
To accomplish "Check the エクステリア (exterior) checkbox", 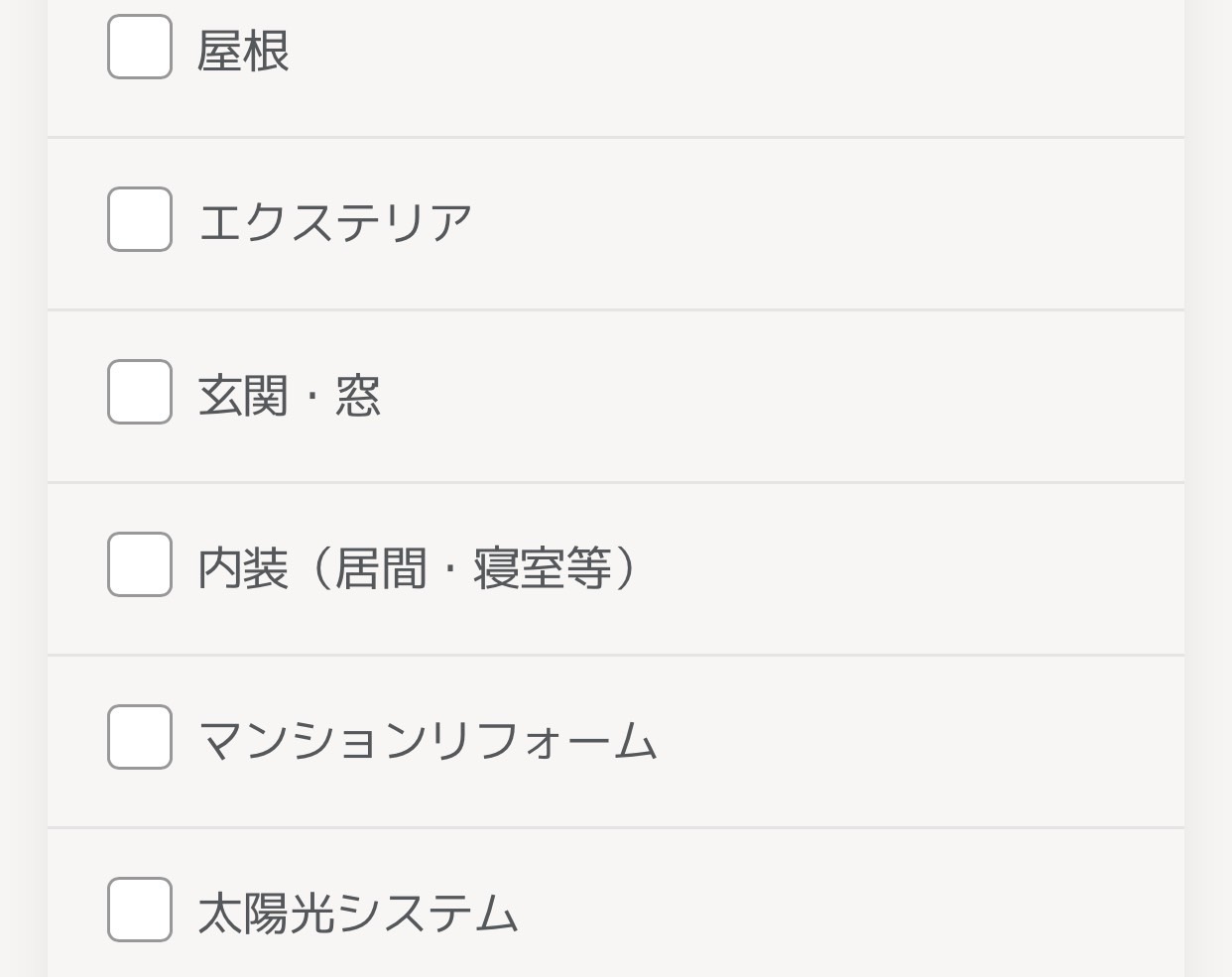I will click(x=139, y=219).
